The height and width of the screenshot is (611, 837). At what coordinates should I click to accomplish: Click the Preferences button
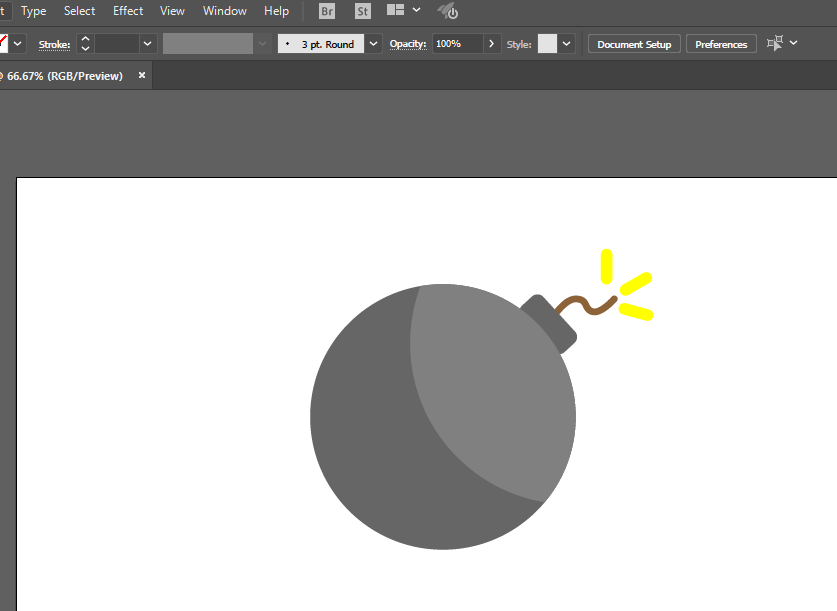[721, 44]
